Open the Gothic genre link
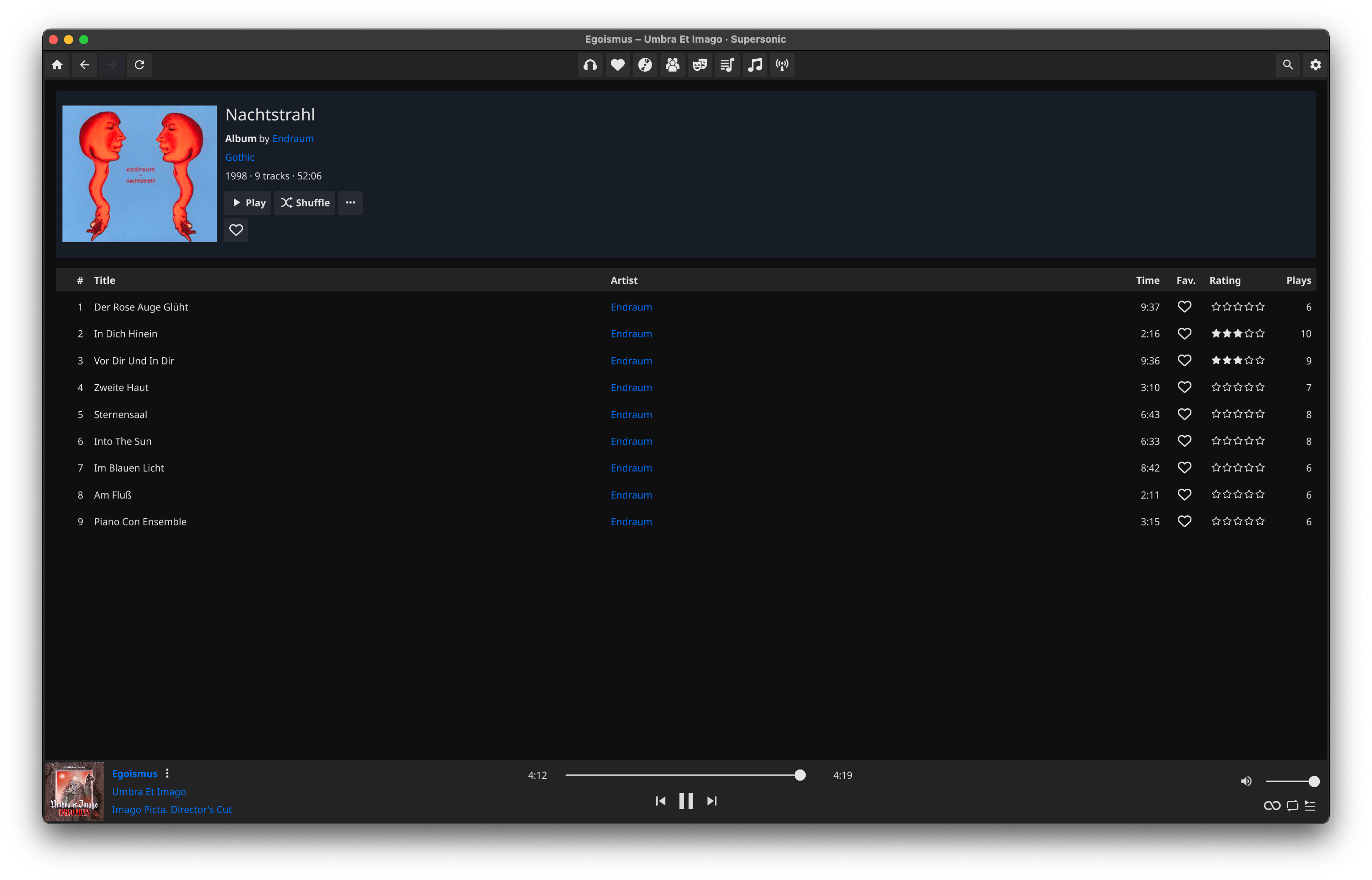 pyautogui.click(x=239, y=157)
